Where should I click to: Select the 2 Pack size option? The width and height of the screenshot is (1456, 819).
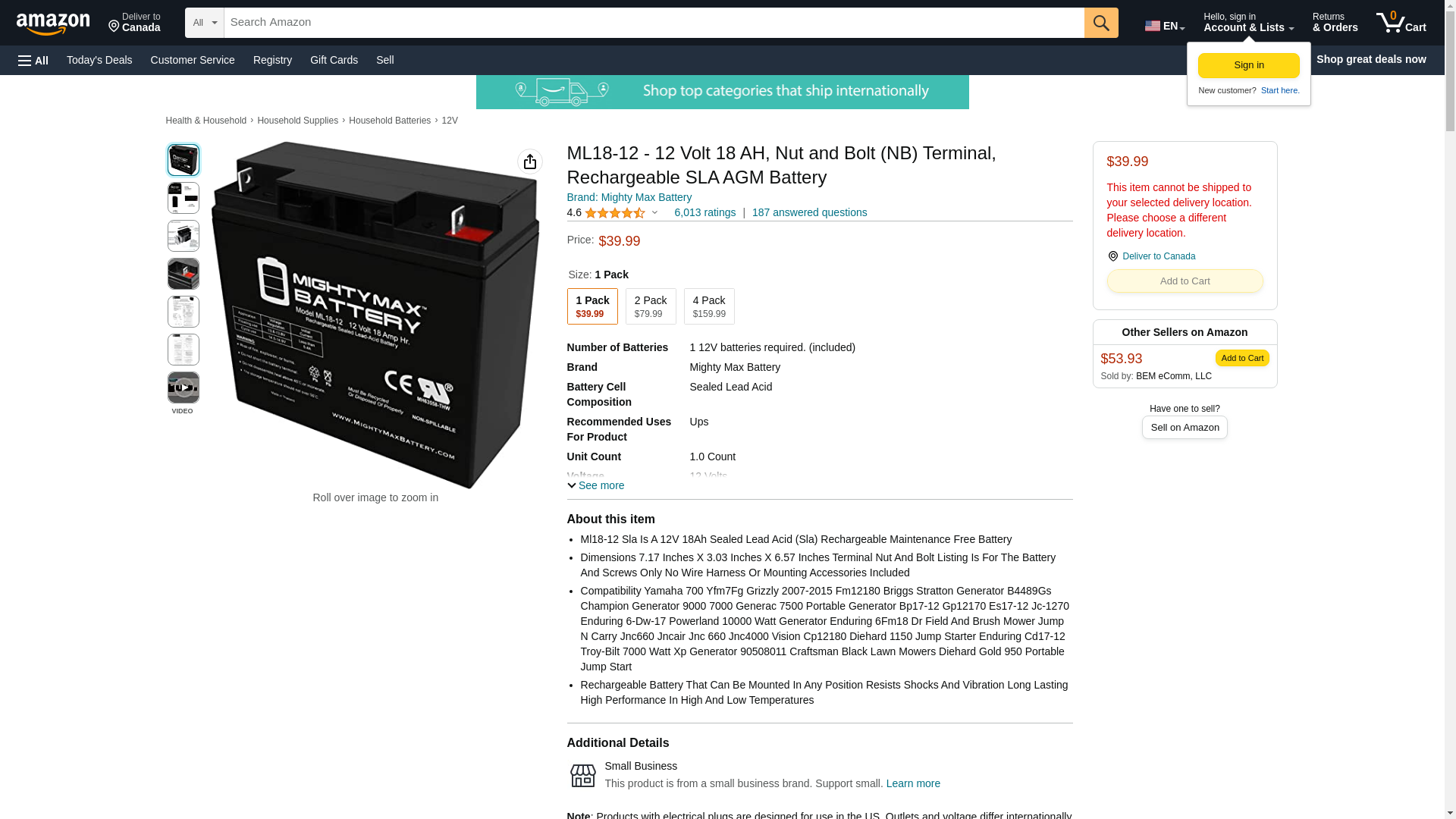tap(651, 306)
